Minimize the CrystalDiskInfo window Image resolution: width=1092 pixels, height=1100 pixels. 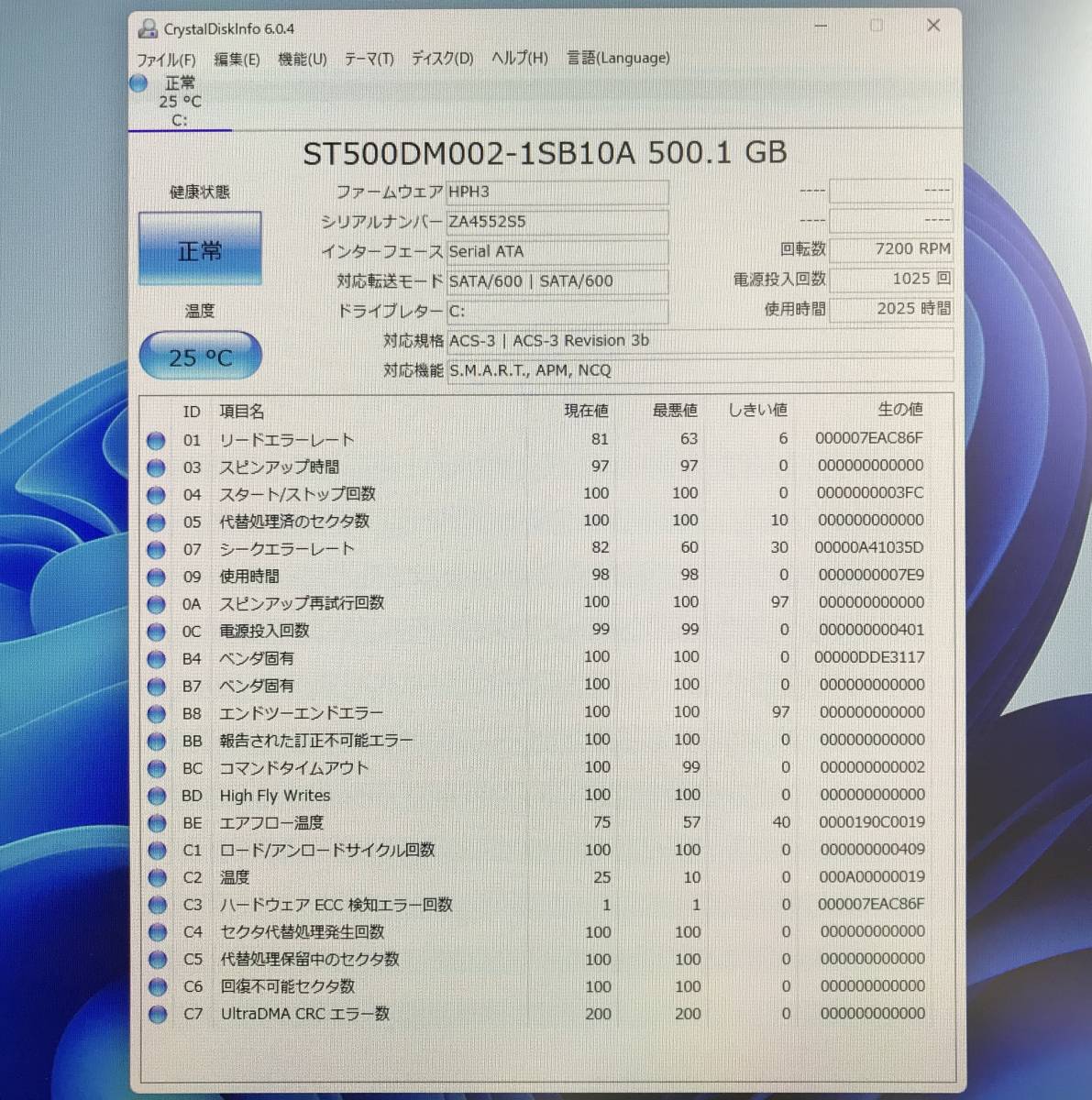819,26
